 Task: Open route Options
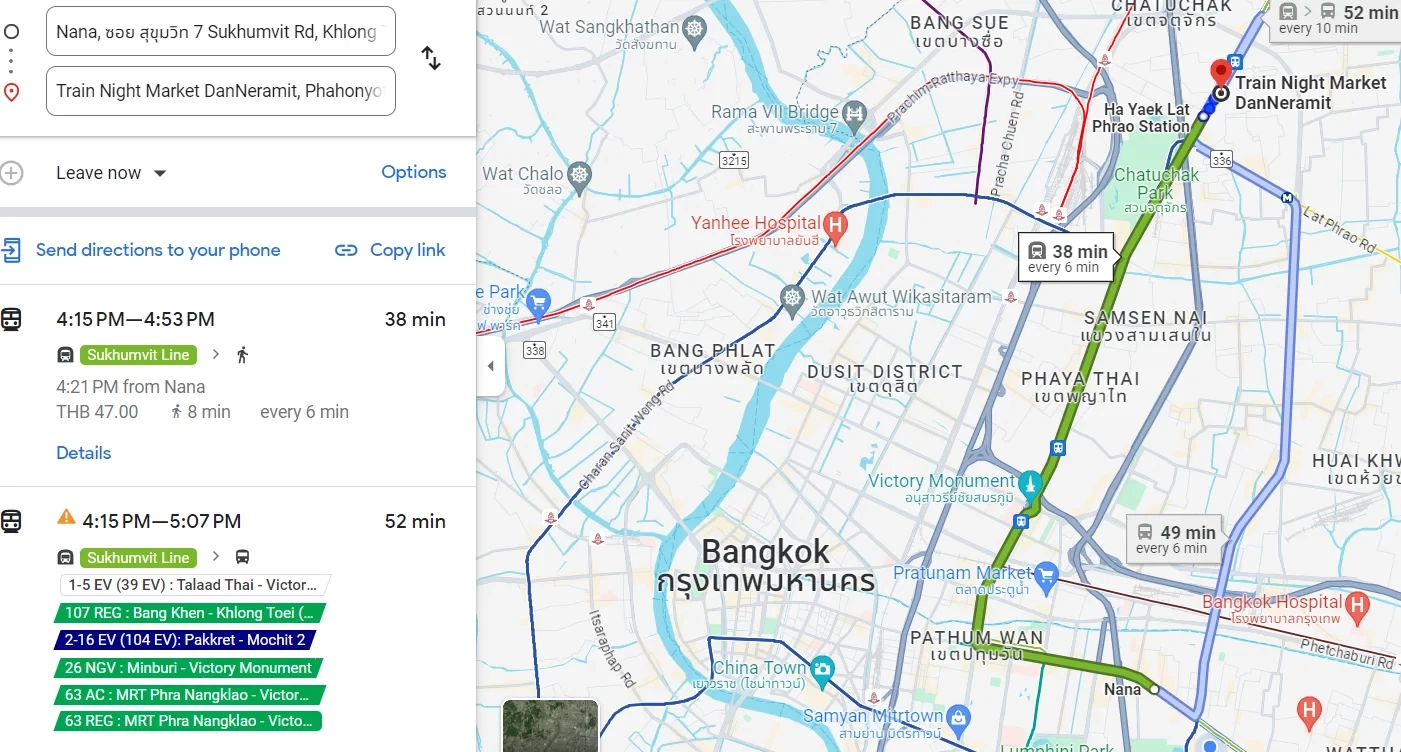414,172
